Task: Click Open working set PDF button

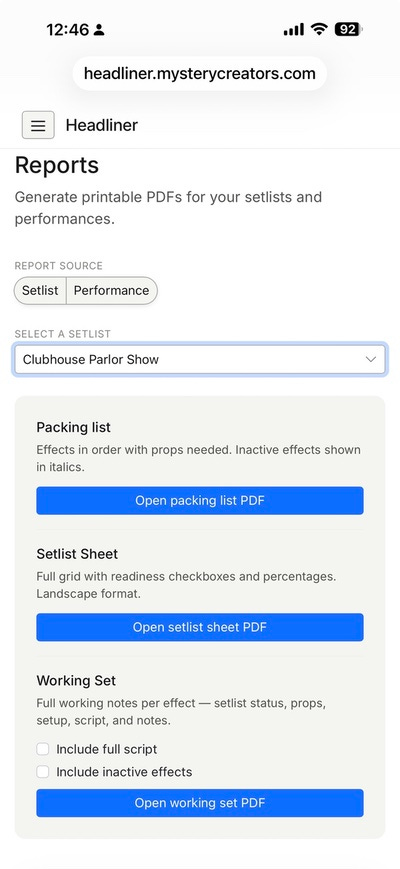Action: (200, 803)
